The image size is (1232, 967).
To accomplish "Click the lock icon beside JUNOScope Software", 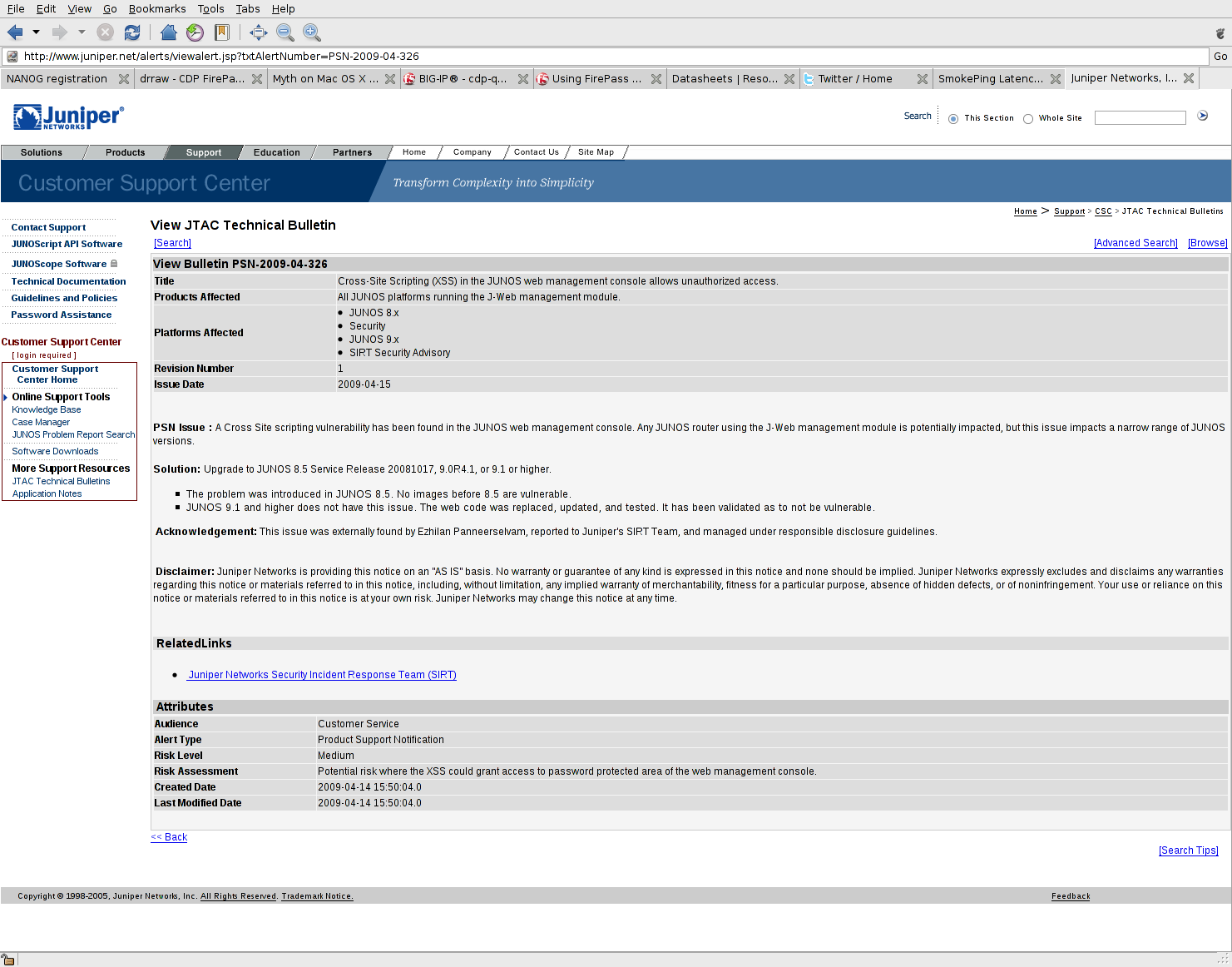I will pos(114,264).
